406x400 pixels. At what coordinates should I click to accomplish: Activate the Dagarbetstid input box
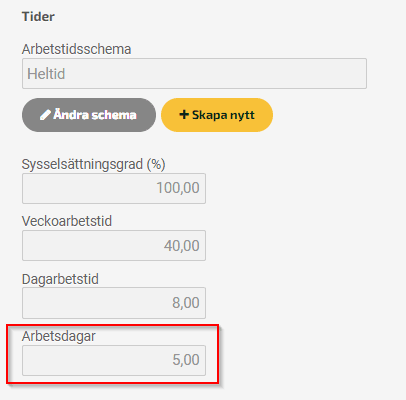tap(114, 303)
